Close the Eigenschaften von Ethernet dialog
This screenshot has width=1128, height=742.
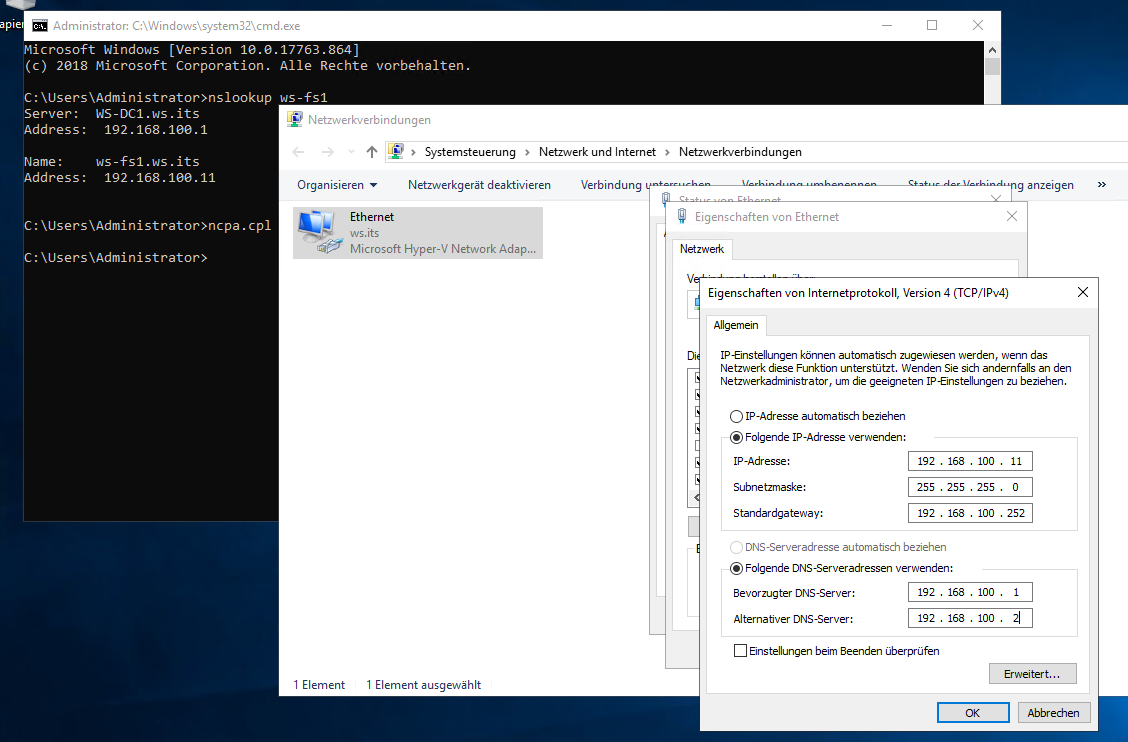pos(1011,217)
